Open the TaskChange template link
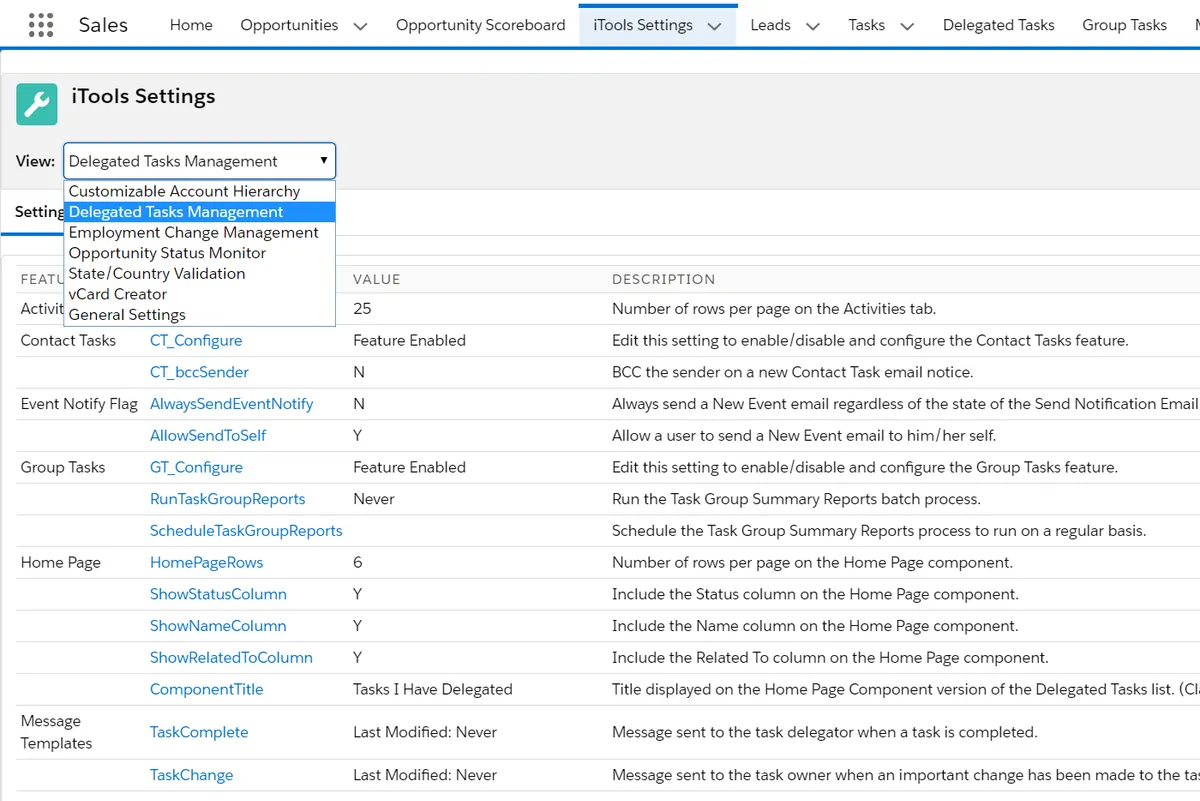This screenshot has height=801, width=1200. pos(191,775)
